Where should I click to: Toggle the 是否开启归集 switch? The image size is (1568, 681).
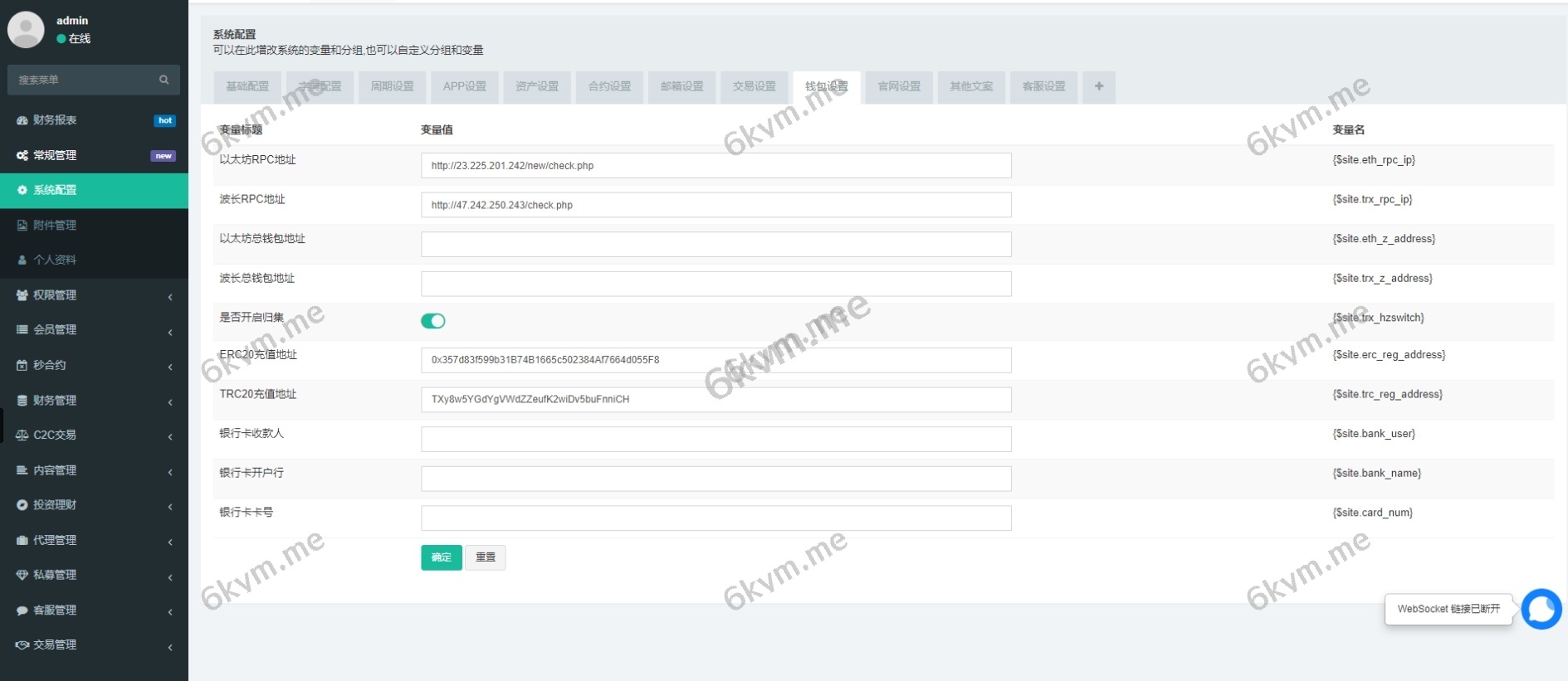point(433,321)
